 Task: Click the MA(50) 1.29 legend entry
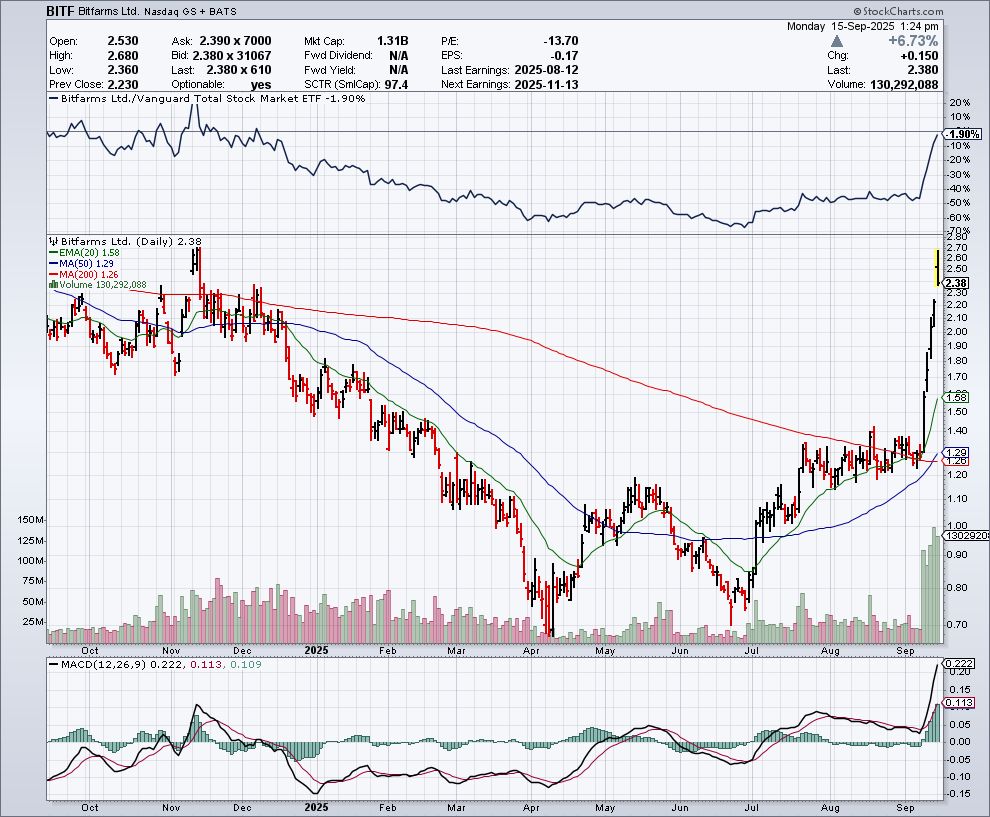(82, 263)
